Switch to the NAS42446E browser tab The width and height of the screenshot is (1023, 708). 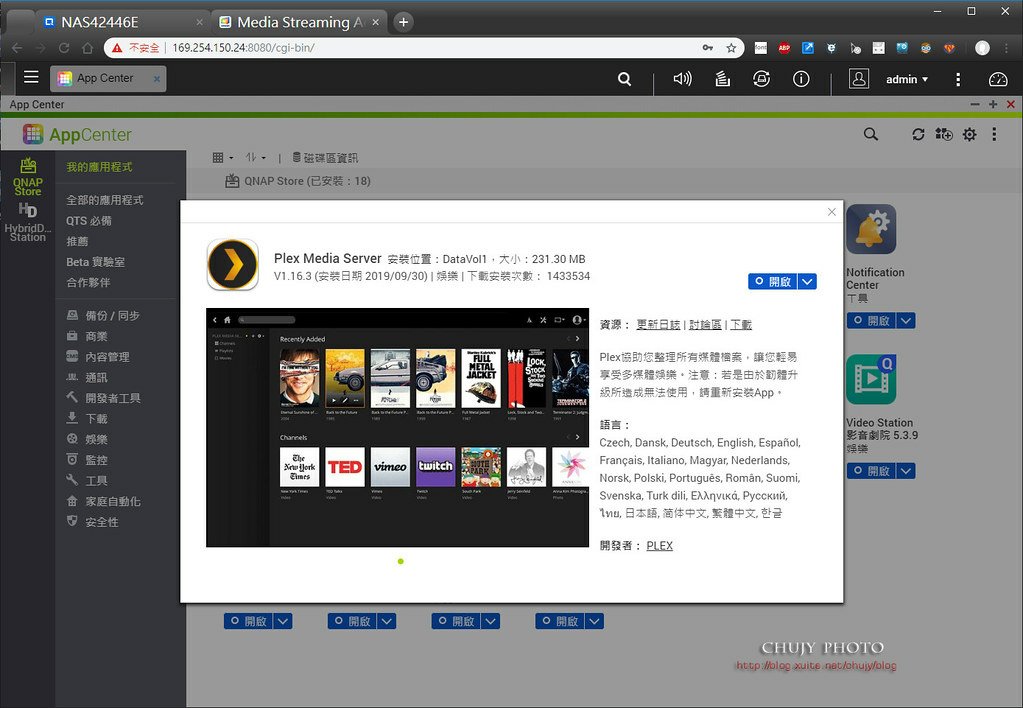point(123,22)
